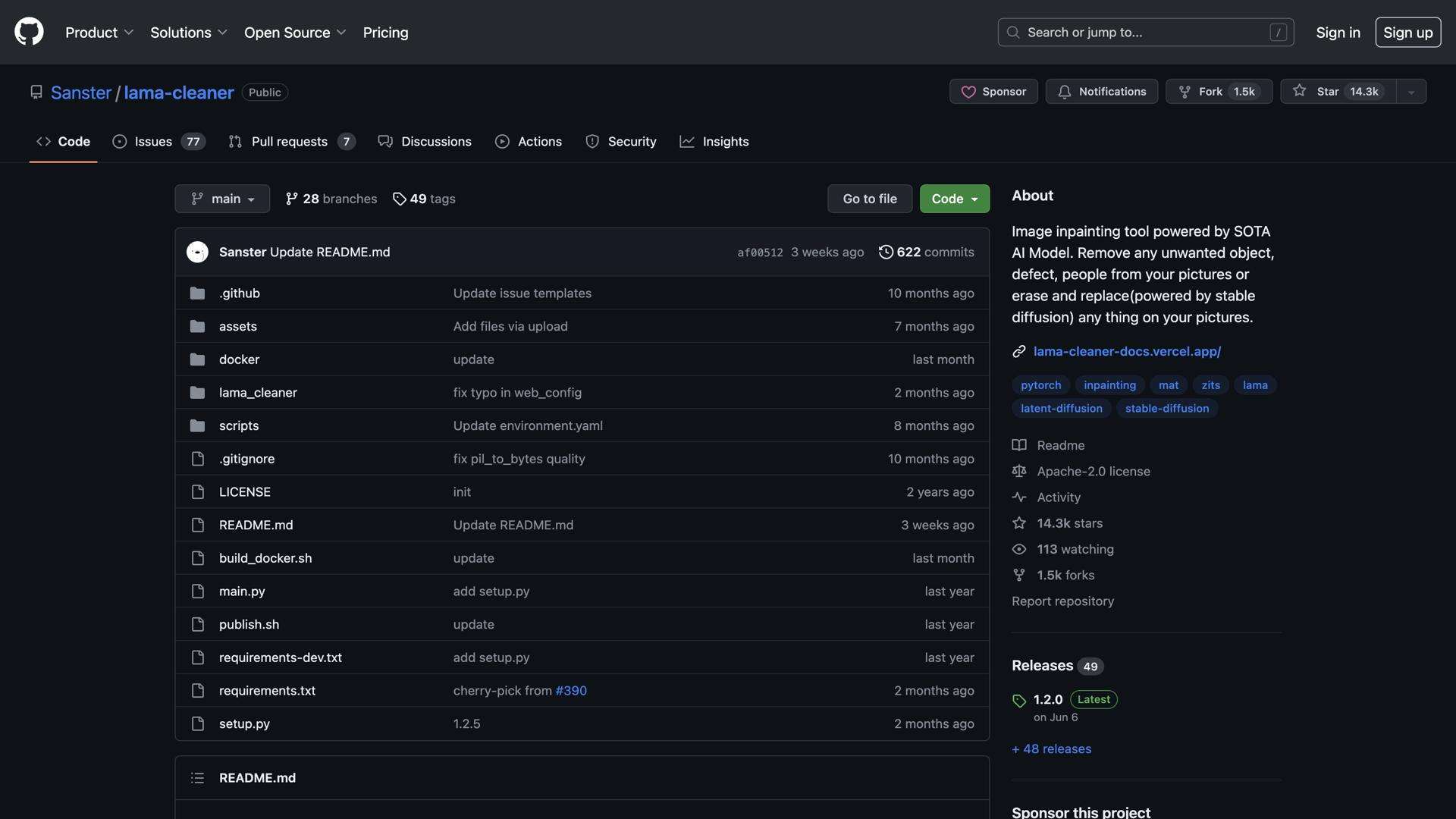Viewport: 1456px width, 819px height.
Task: Click the Go to file button
Action: pos(869,199)
